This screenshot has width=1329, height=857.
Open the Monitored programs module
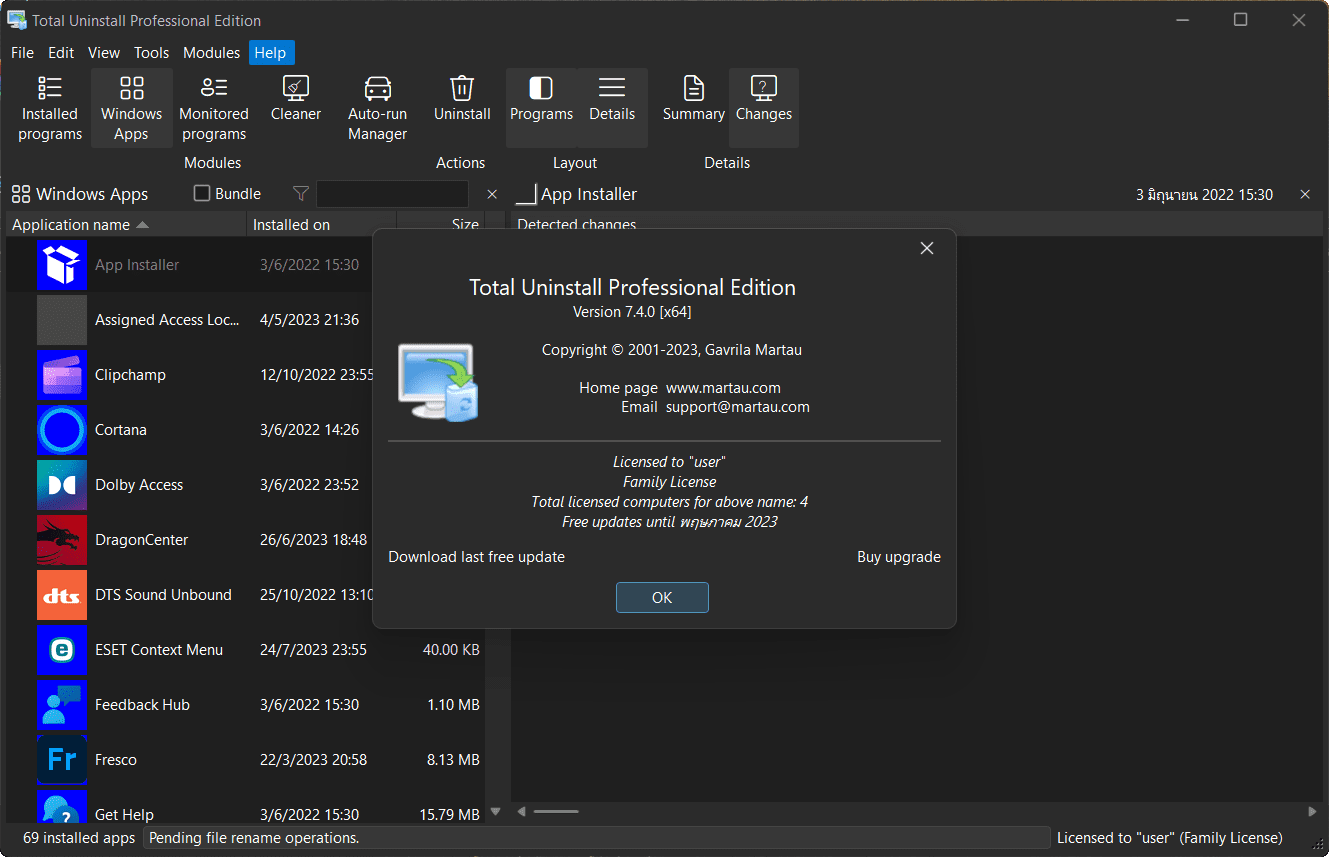coord(213,108)
